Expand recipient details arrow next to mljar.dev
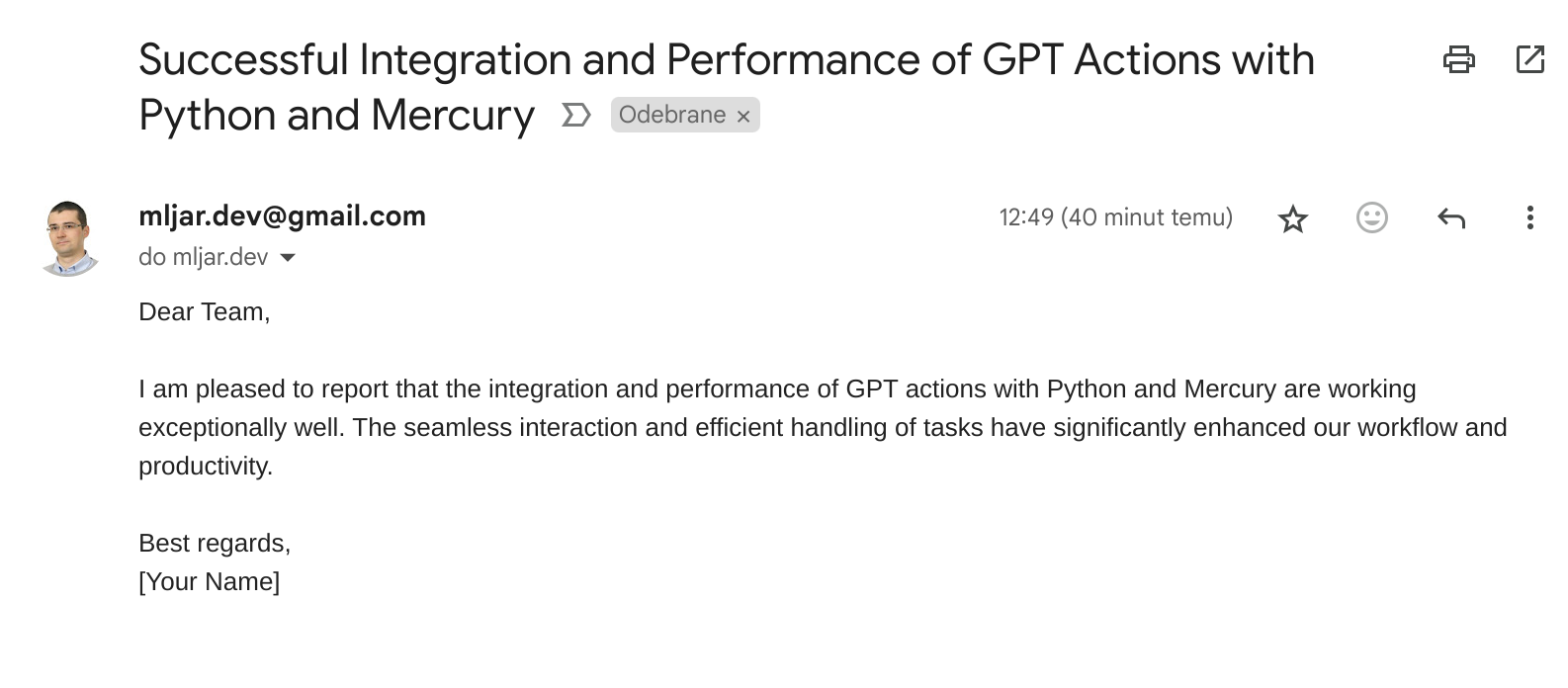The height and width of the screenshot is (688, 1568). [288, 258]
